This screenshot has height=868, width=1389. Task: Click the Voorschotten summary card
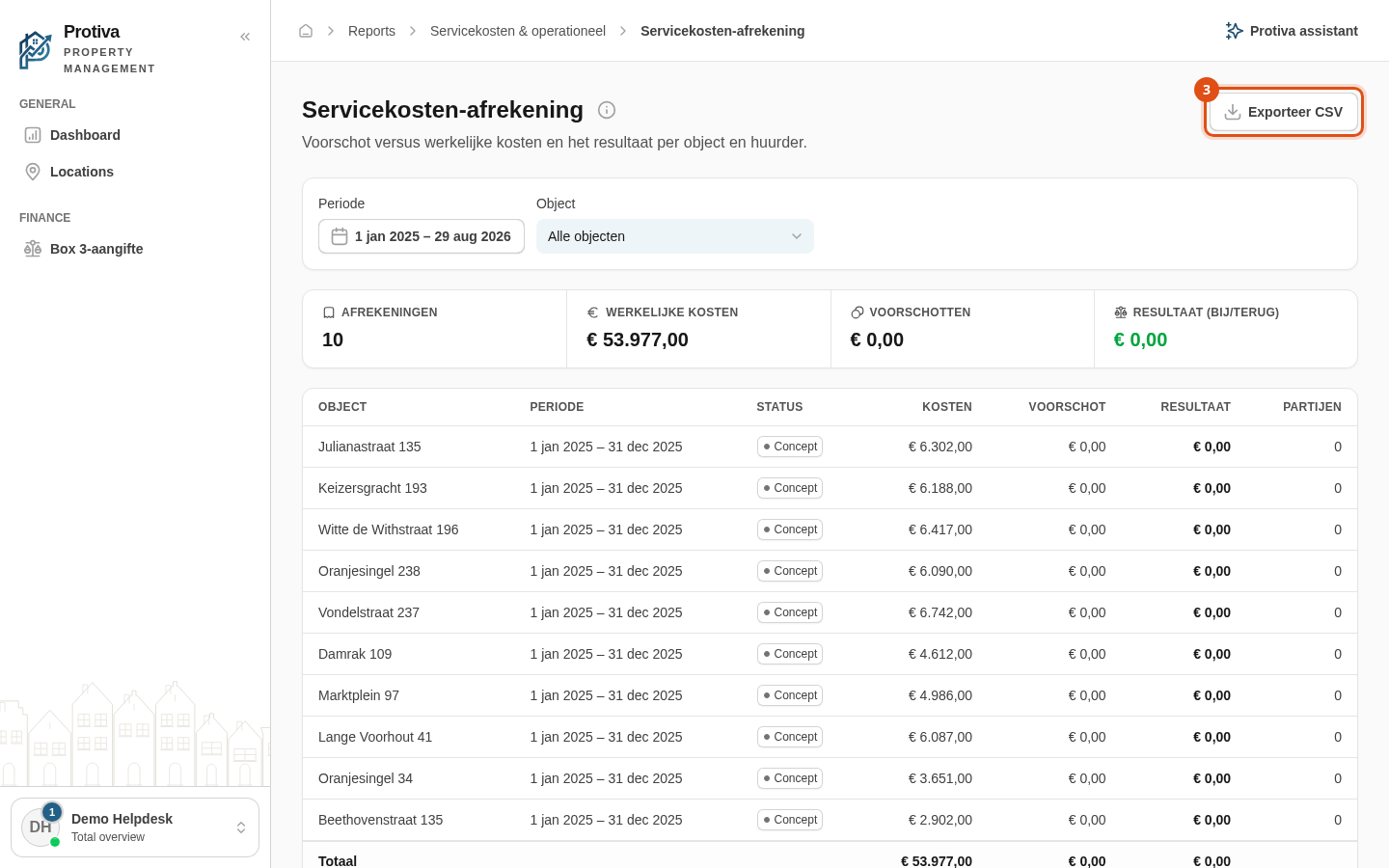click(963, 329)
